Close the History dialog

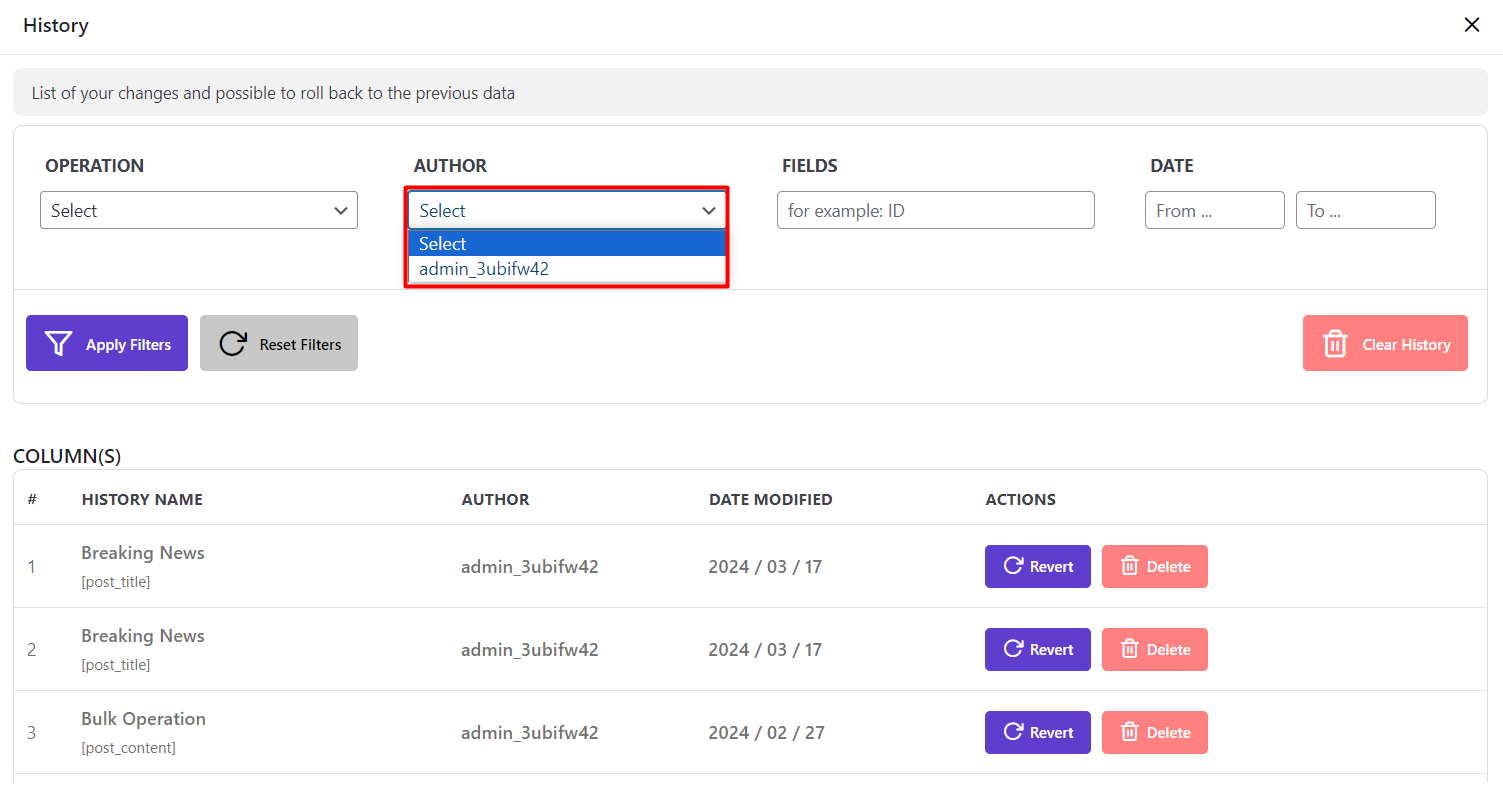click(x=1471, y=25)
